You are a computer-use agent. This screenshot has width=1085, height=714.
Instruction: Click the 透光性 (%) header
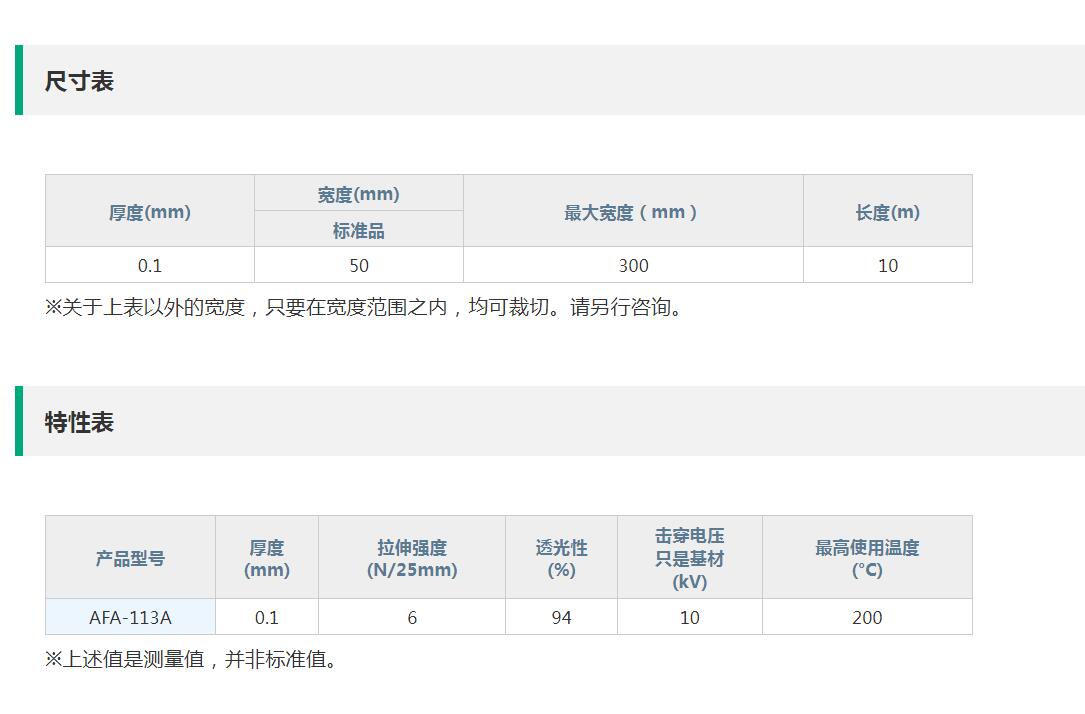(x=561, y=558)
